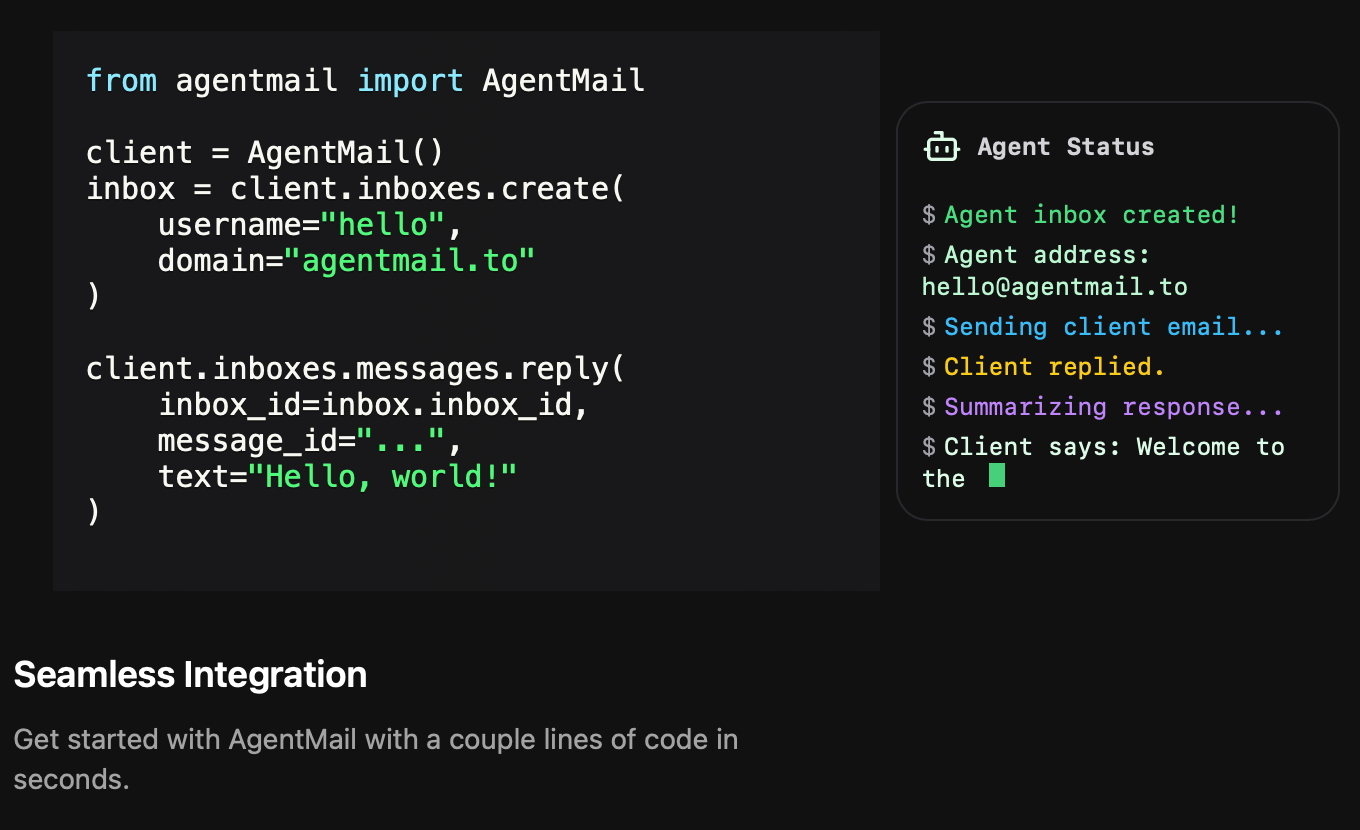This screenshot has width=1360, height=830.
Task: Click the 'Summarizing response...' purple line
Action: tap(1113, 407)
